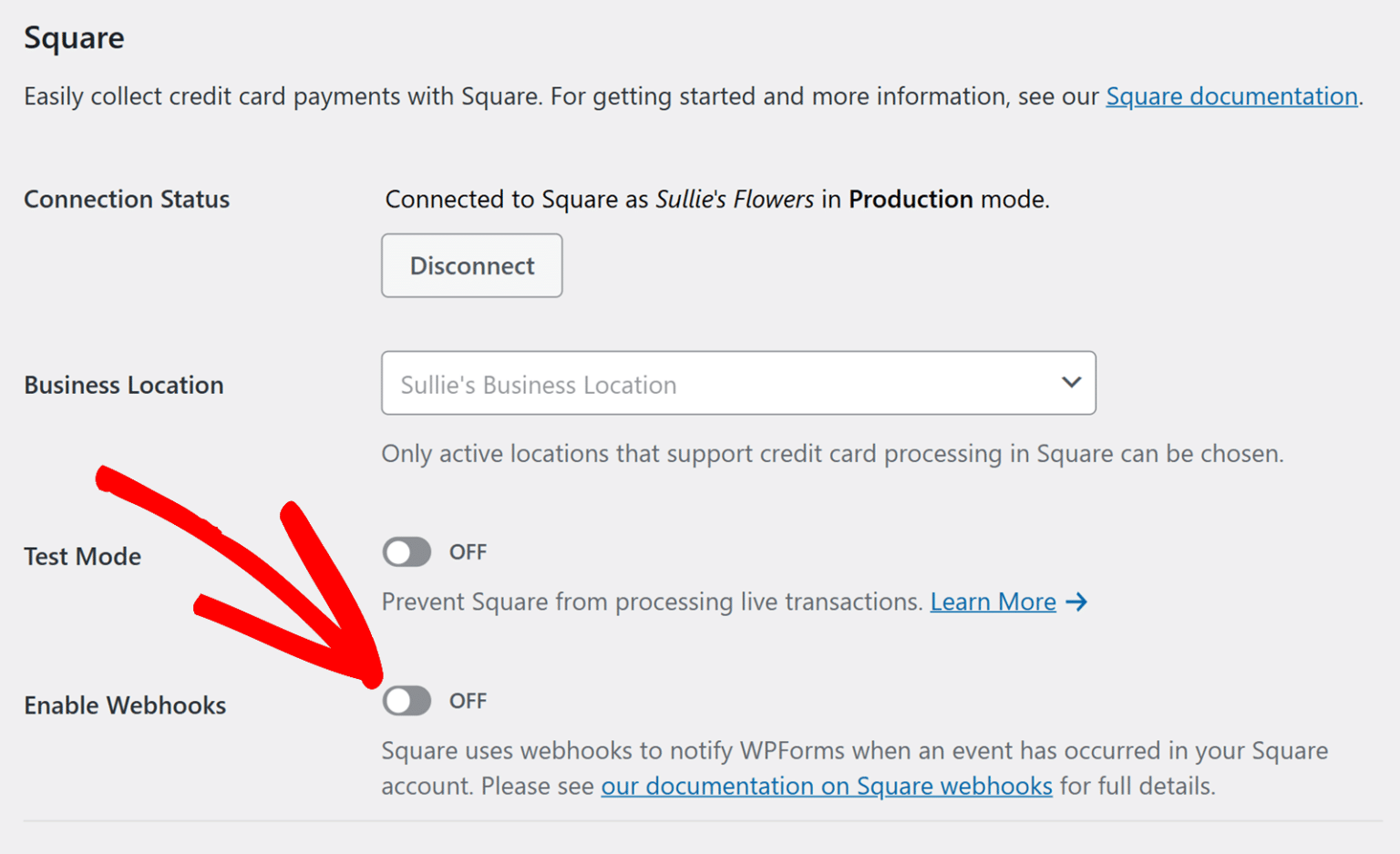Expand Sullie's Business Location selection list

point(738,383)
